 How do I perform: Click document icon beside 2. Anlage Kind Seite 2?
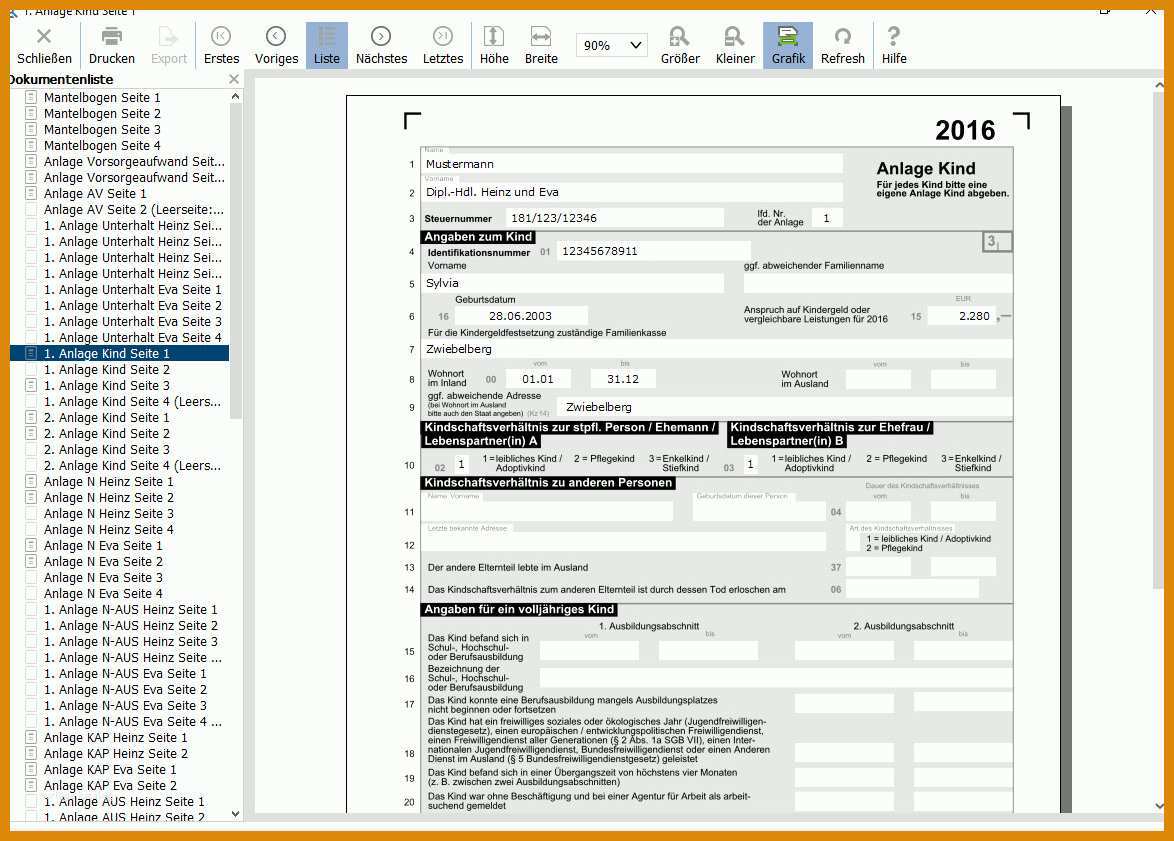(31, 434)
